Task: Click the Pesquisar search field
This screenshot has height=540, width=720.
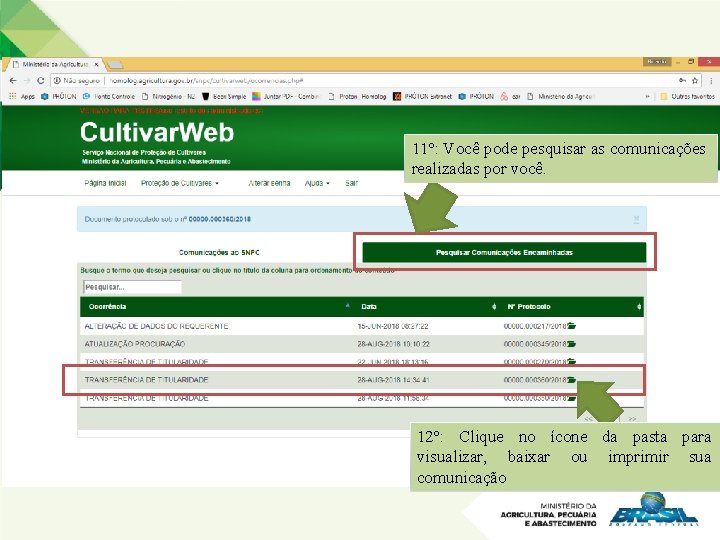Action: click(x=132, y=287)
